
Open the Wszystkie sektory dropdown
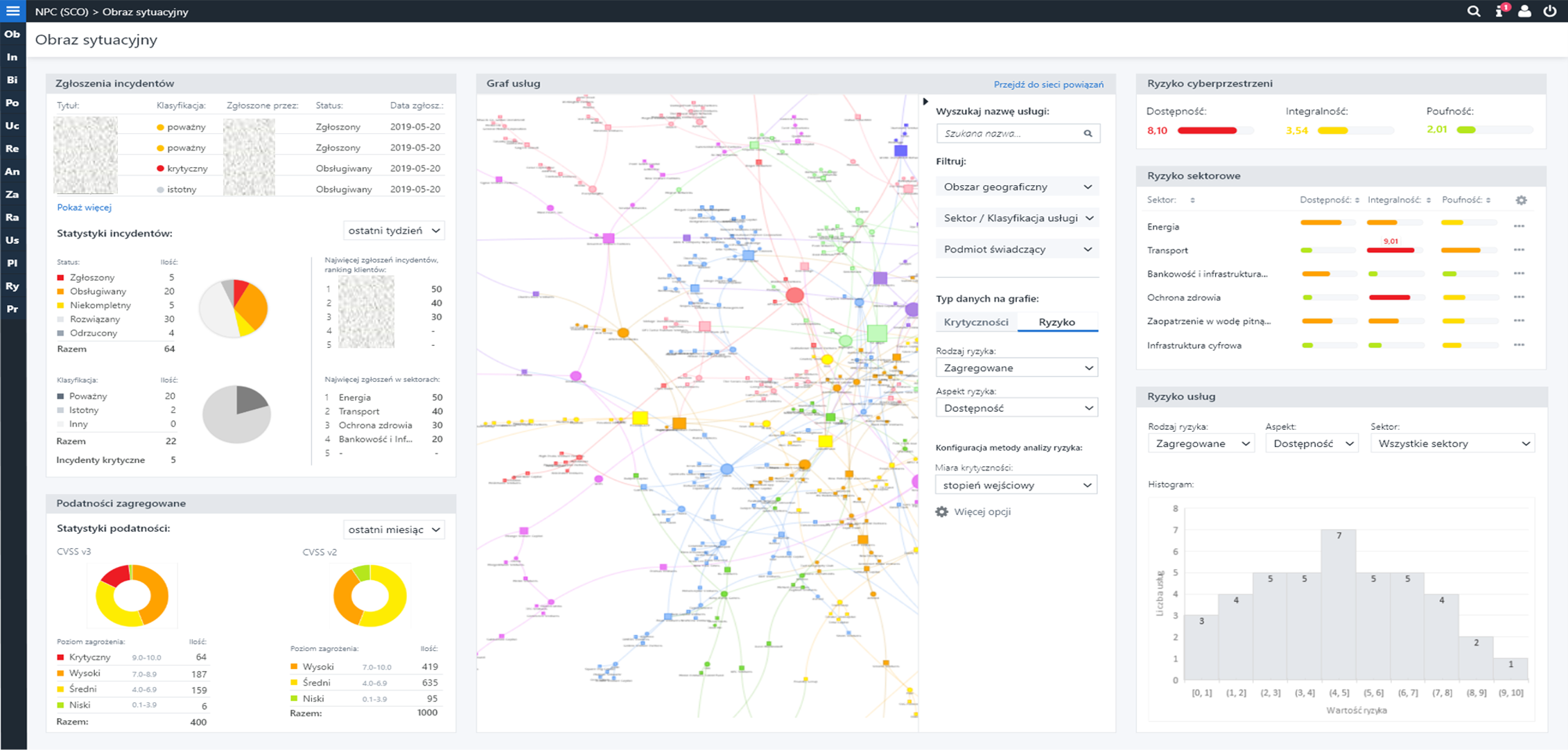click(1453, 444)
